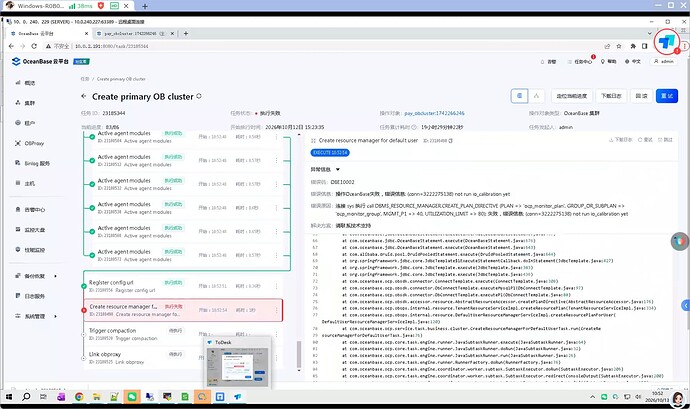Click the language globe icon in top bar
This screenshot has height=409, width=690.
click(x=627, y=62)
